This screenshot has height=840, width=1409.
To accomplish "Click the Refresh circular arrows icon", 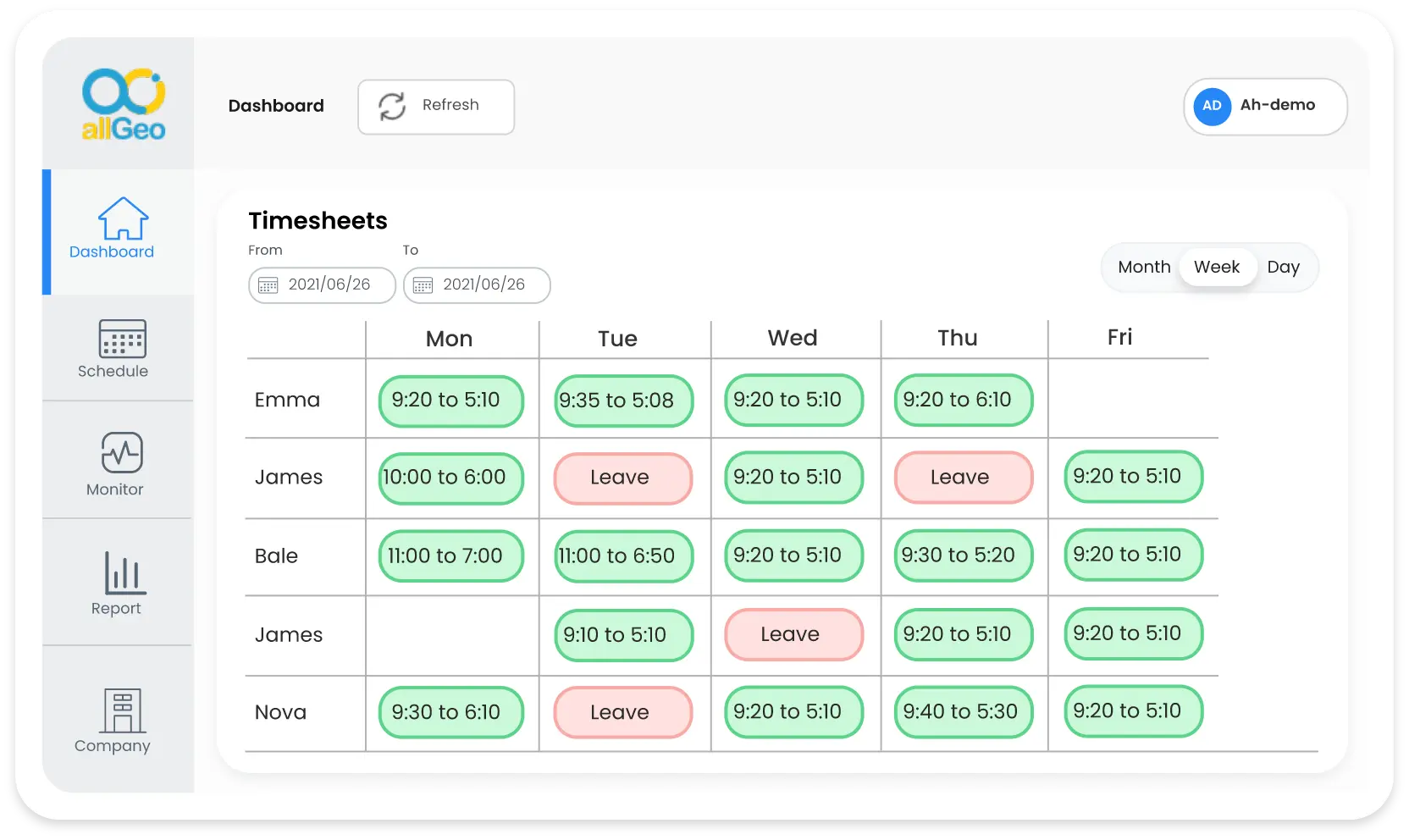I will point(392,106).
